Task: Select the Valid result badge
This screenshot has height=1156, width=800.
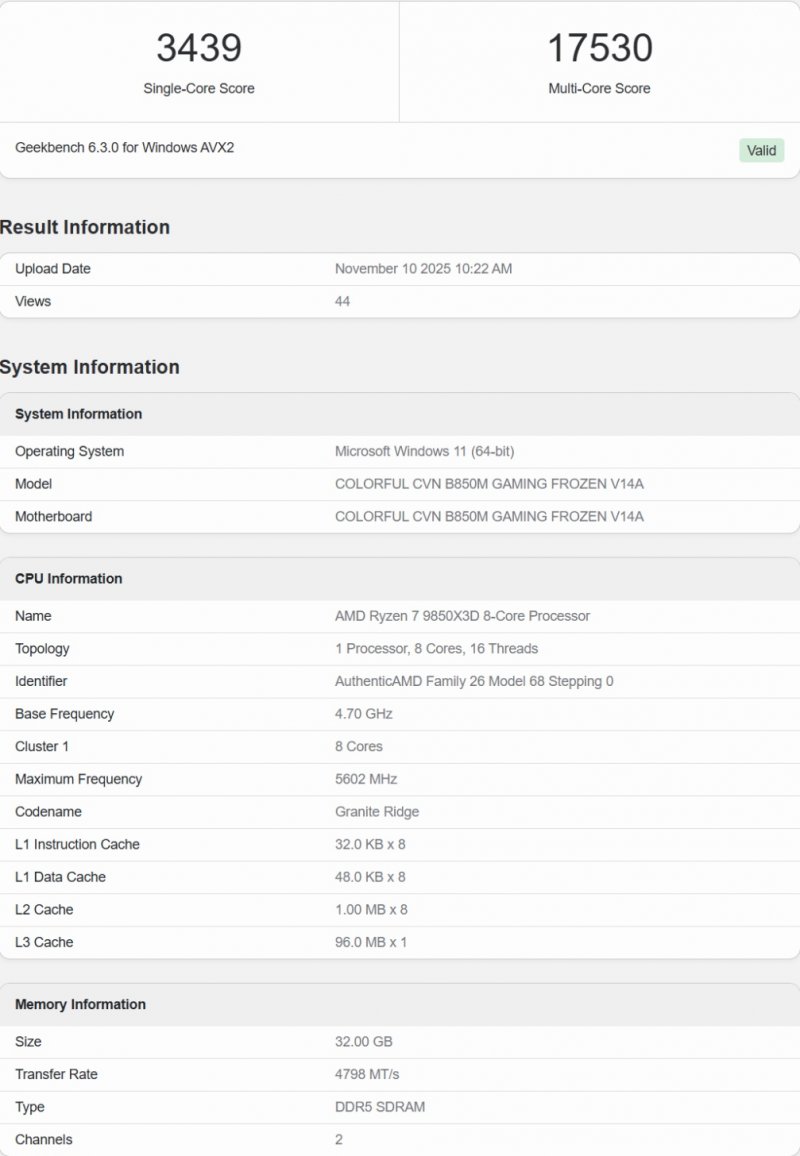Action: [x=761, y=150]
